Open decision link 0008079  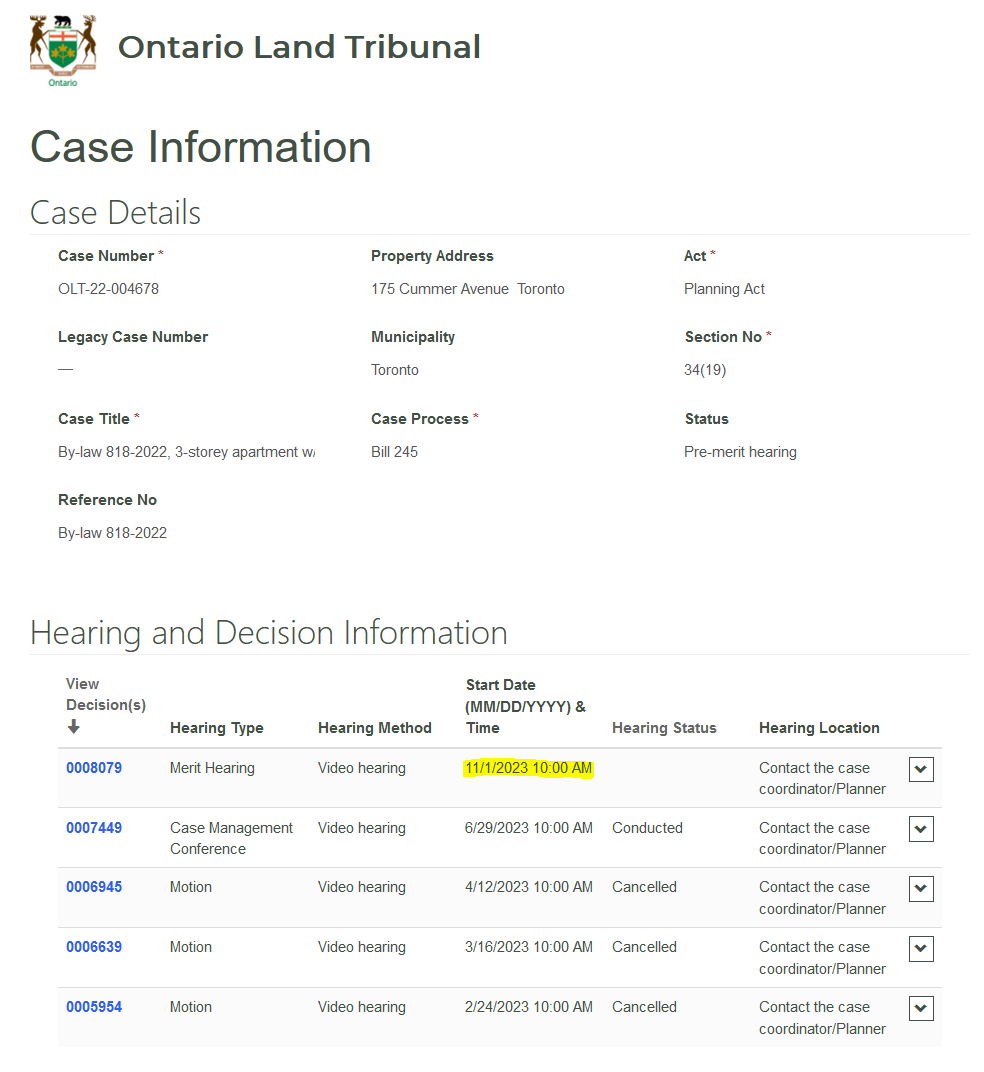point(94,768)
